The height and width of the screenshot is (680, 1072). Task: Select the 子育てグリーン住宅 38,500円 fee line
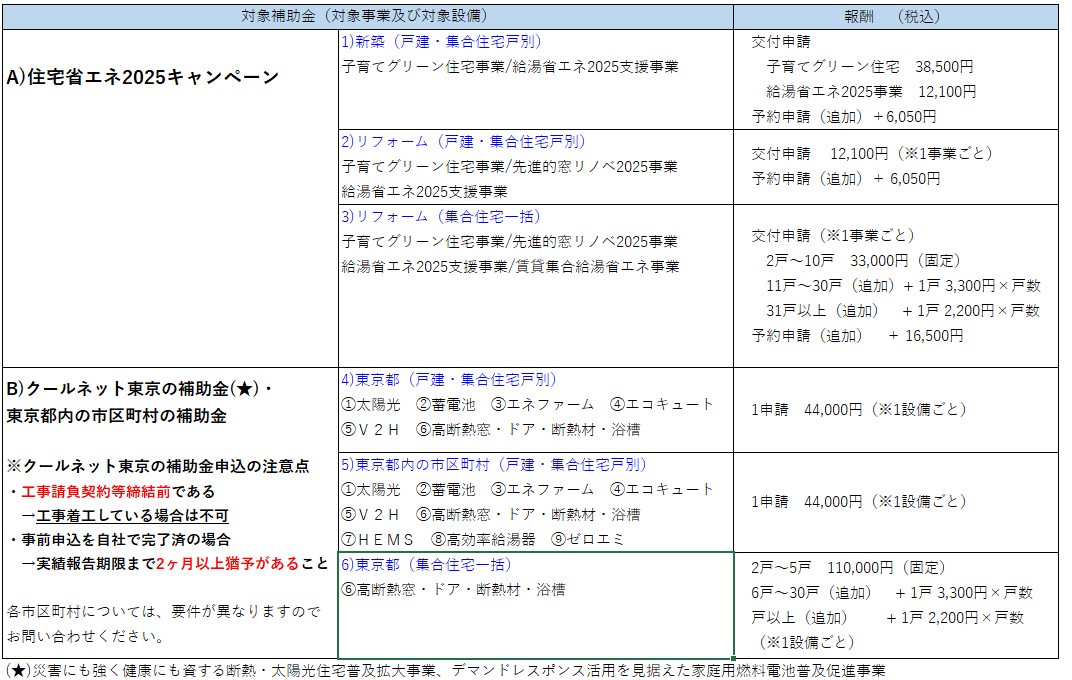click(x=869, y=67)
